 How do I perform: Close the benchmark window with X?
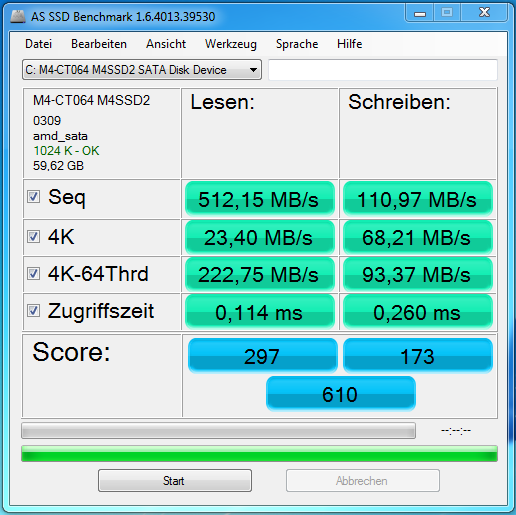click(x=484, y=12)
